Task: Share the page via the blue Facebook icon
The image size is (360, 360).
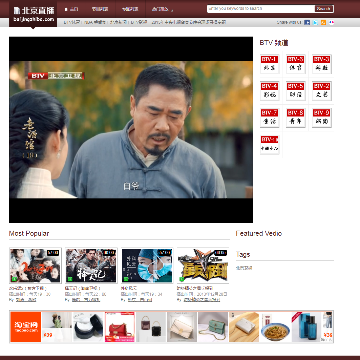Action: 307,22
